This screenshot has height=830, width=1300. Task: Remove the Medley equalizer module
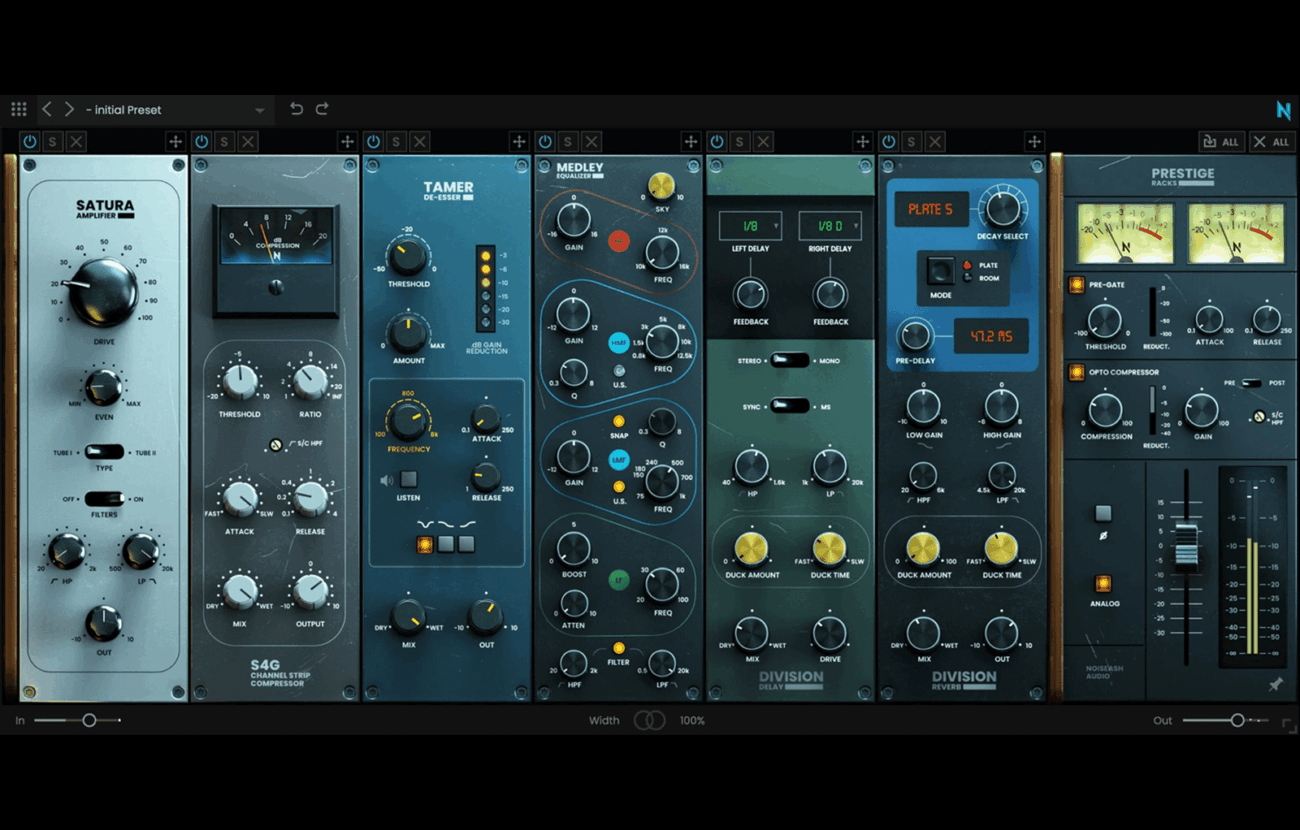click(x=592, y=142)
